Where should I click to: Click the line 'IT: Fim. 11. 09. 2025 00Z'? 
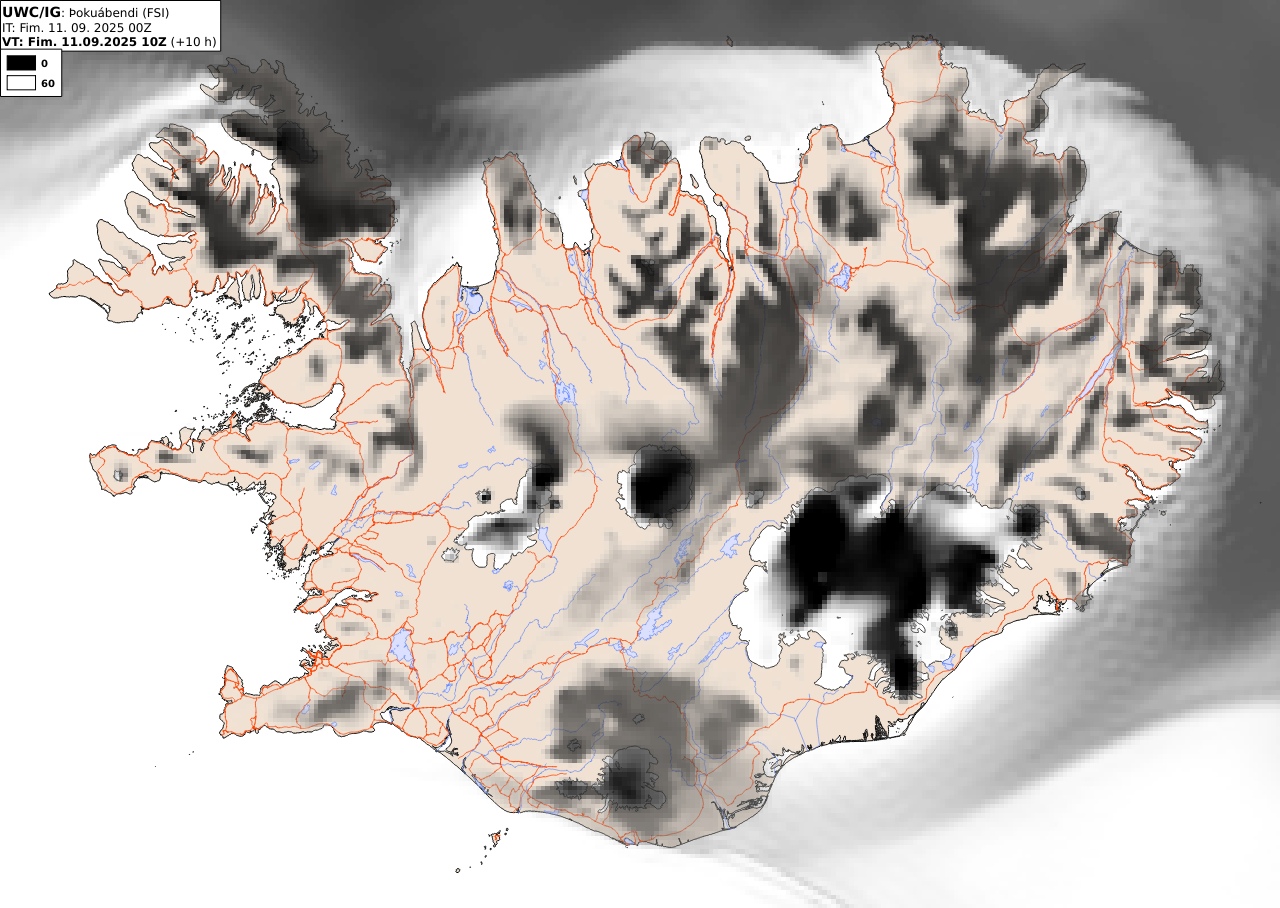coord(77,27)
